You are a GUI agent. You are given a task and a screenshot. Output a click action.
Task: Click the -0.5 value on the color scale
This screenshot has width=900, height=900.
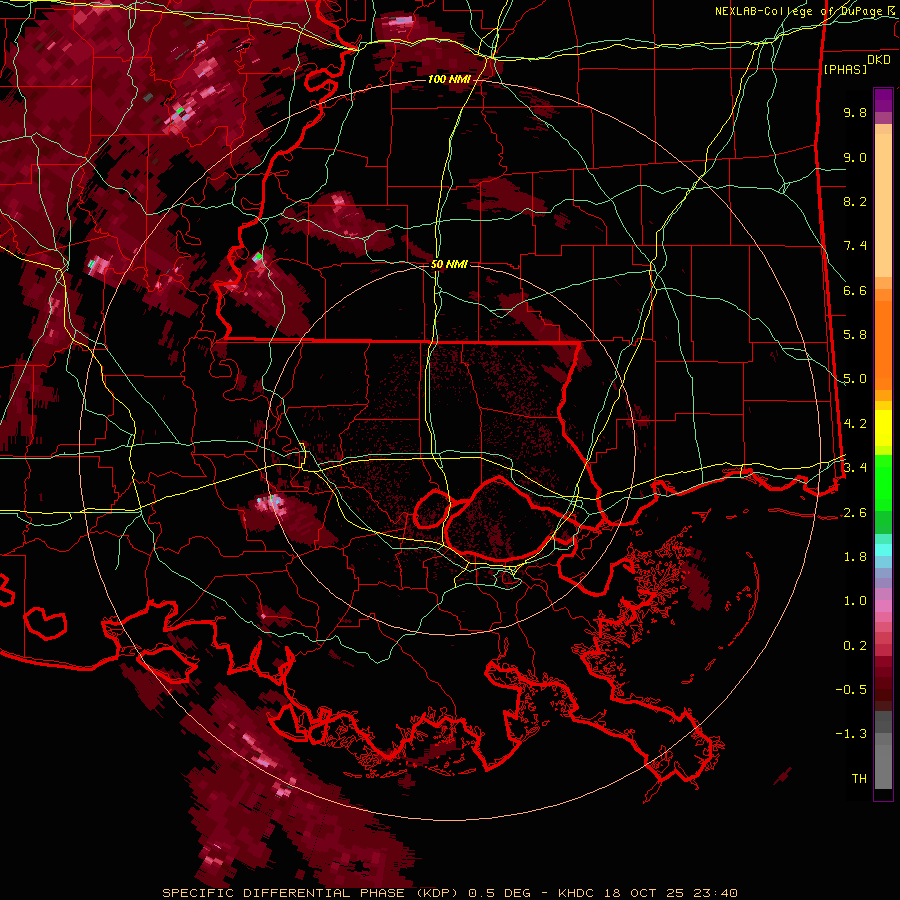tap(851, 689)
